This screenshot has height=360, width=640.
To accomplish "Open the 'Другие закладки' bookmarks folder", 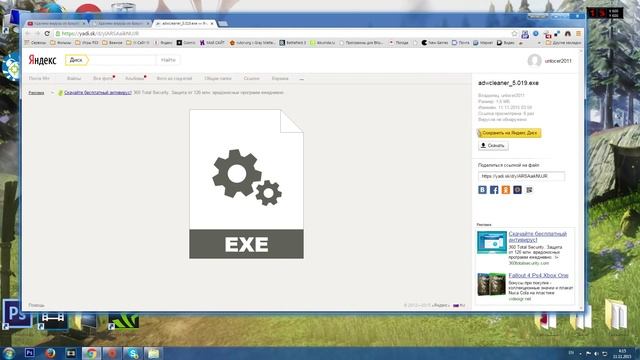I will 563,42.
